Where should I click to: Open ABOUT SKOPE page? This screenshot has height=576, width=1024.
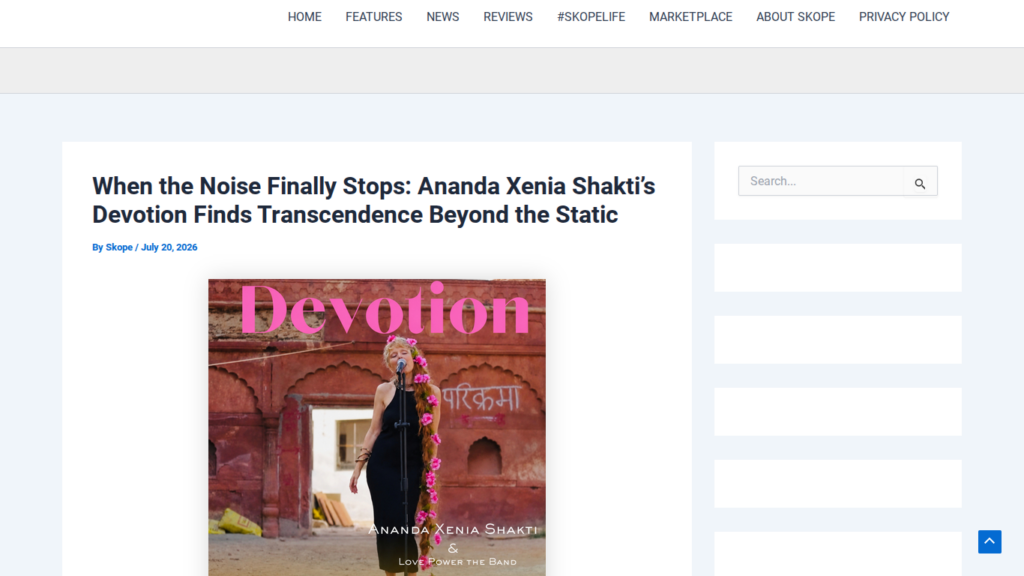click(795, 17)
